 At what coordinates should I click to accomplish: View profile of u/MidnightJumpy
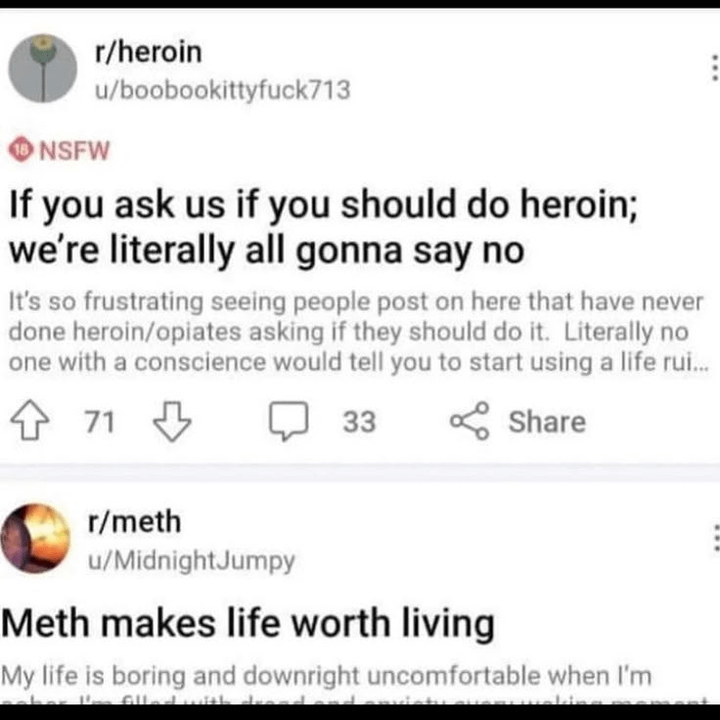[192, 561]
